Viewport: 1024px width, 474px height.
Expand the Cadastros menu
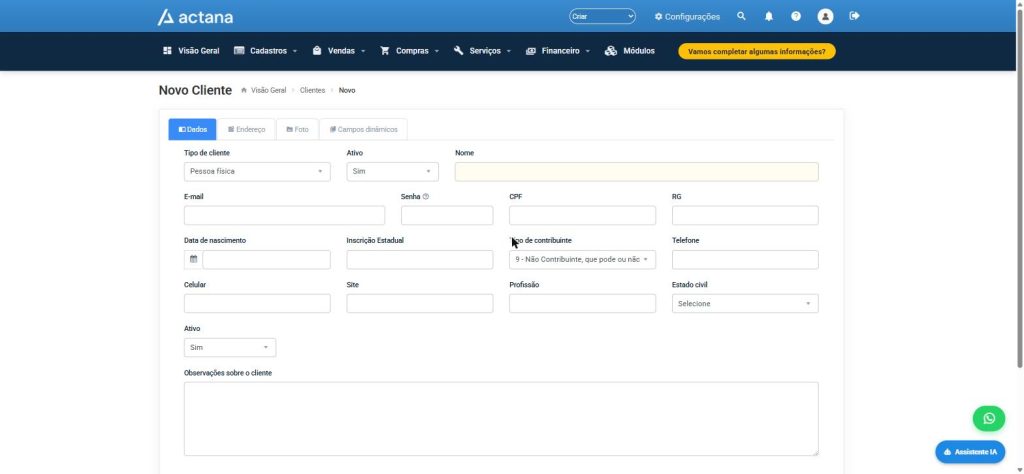click(x=265, y=51)
